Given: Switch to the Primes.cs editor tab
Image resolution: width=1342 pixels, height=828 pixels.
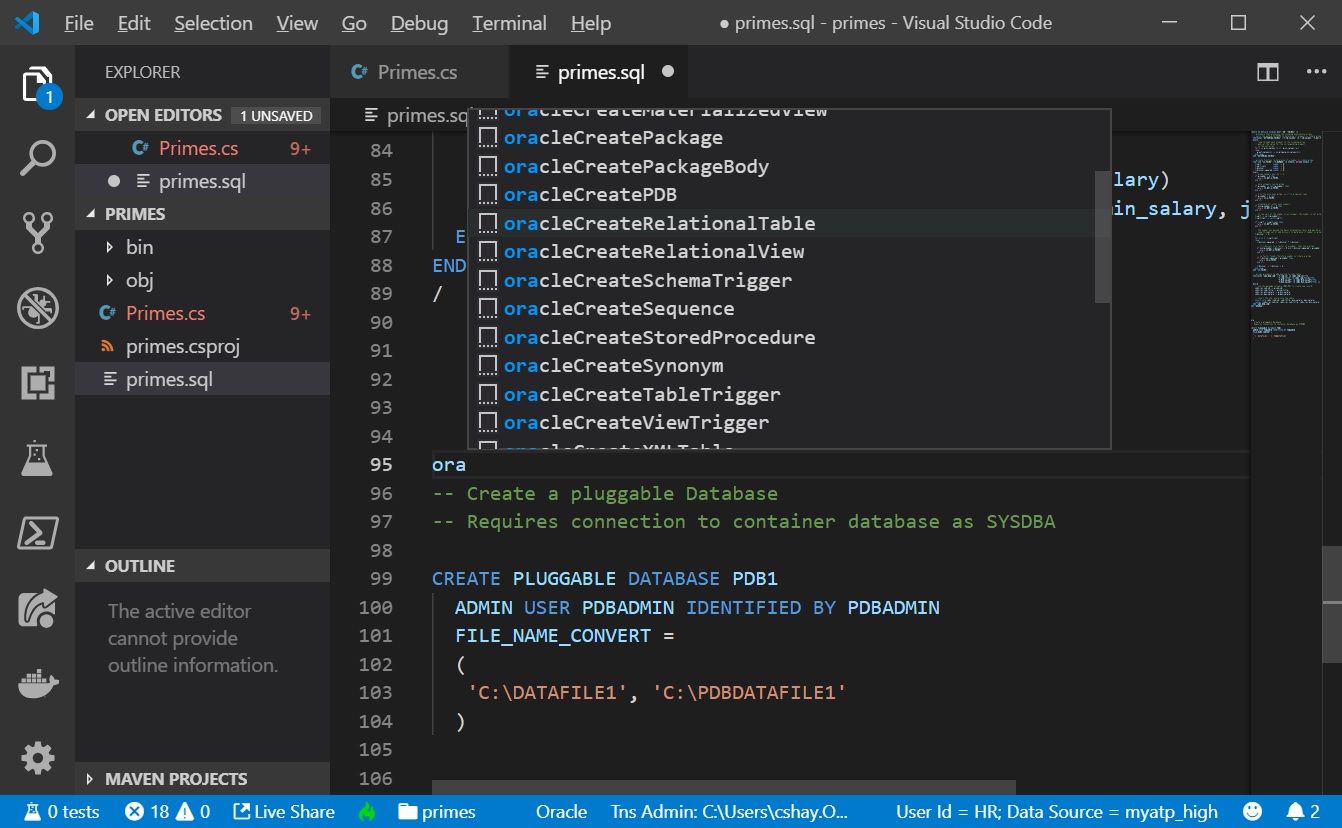Looking at the screenshot, I should coord(417,72).
